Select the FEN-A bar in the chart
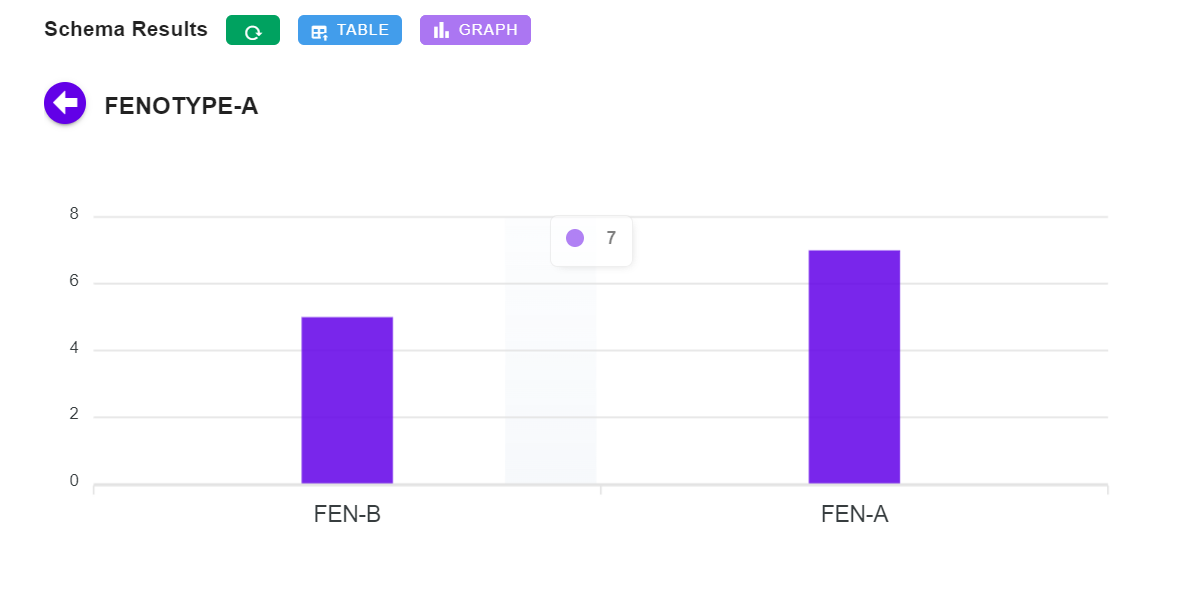Viewport: 1192px width, 590px height. pos(854,367)
